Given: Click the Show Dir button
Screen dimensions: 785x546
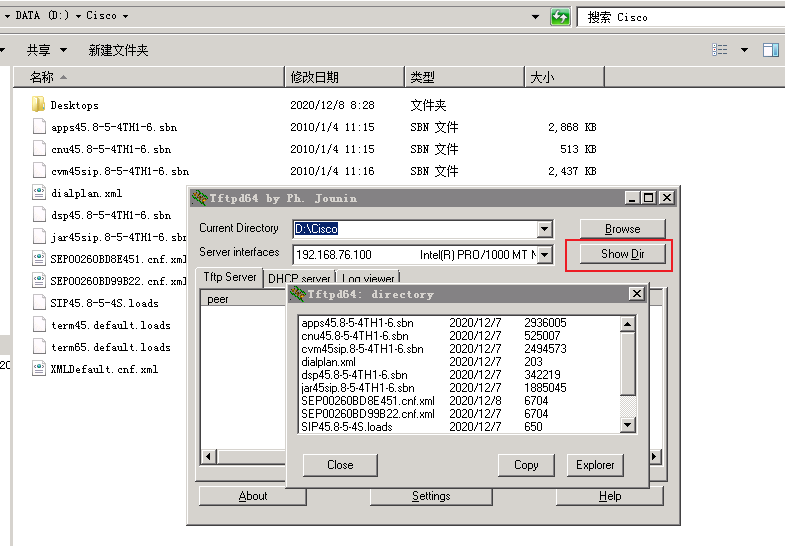Looking at the screenshot, I should click(622, 254).
